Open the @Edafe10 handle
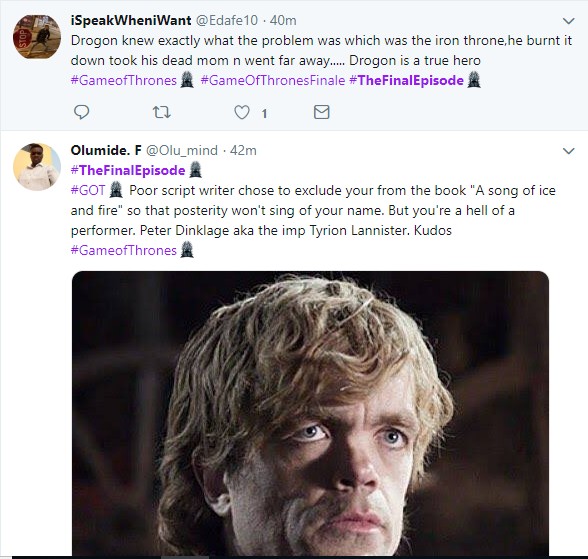 pyautogui.click(x=227, y=20)
